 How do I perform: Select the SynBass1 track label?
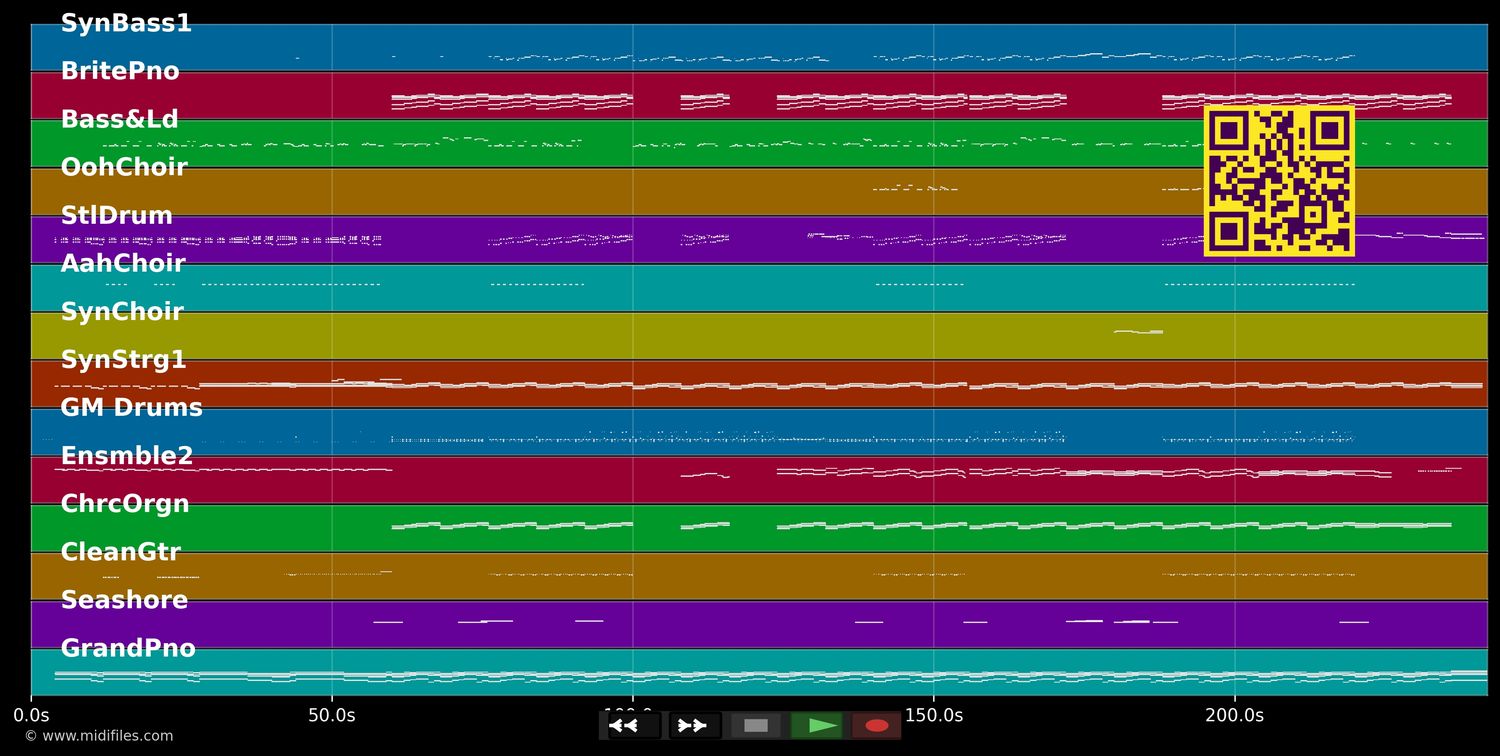pyautogui.click(x=128, y=22)
